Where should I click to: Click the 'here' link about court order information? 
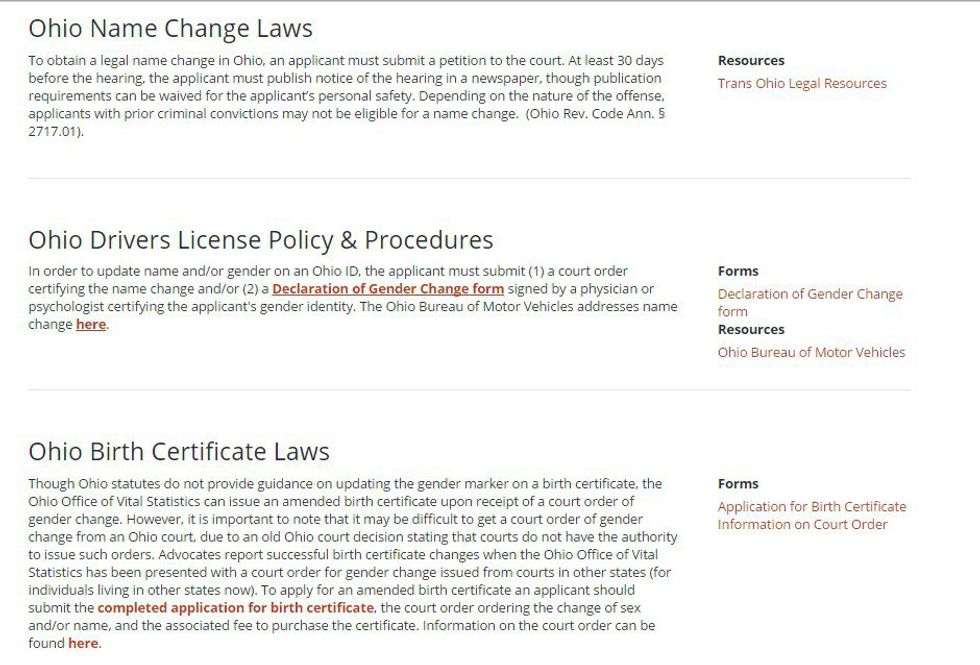83,644
